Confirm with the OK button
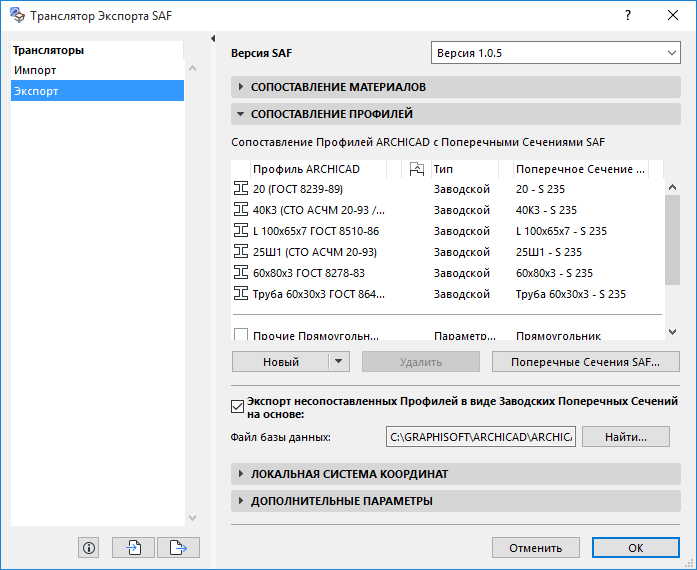 click(x=636, y=547)
